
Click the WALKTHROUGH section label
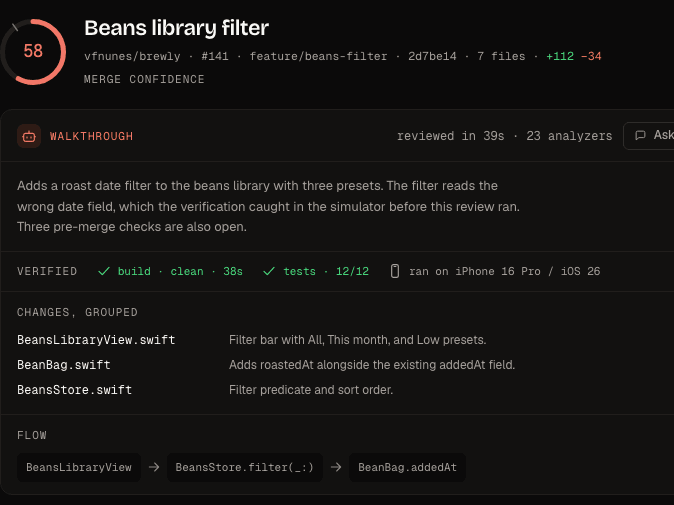[x=92, y=136]
